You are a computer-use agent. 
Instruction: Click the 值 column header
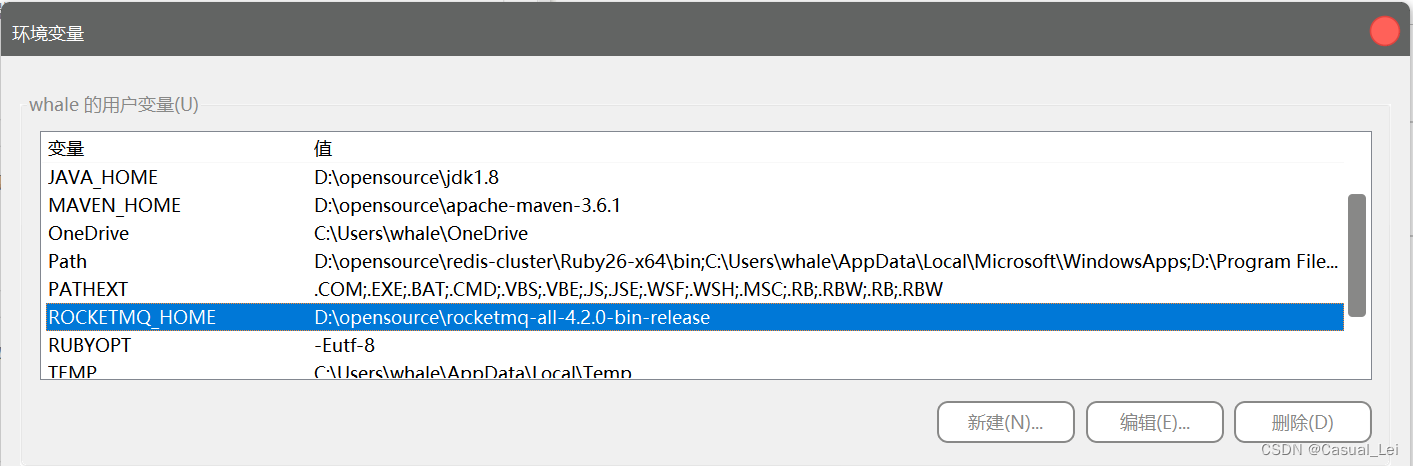(x=322, y=149)
